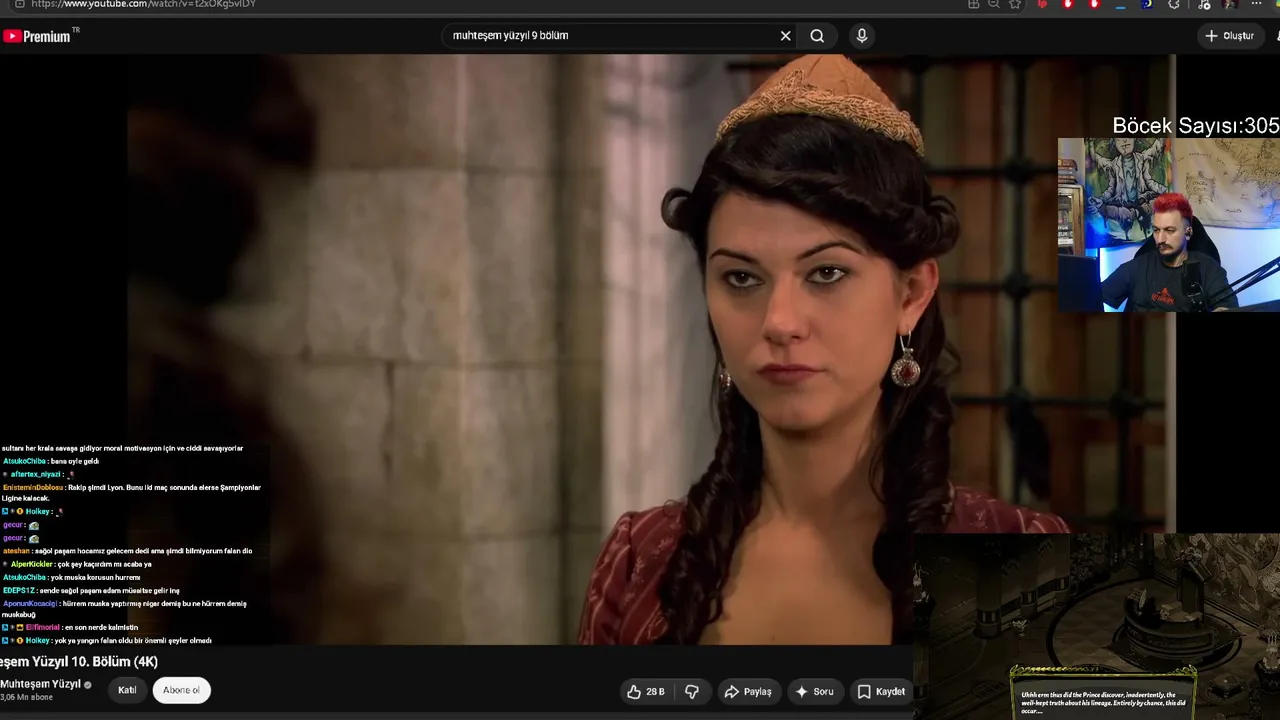Open browser profile avatar

(1230, 4)
